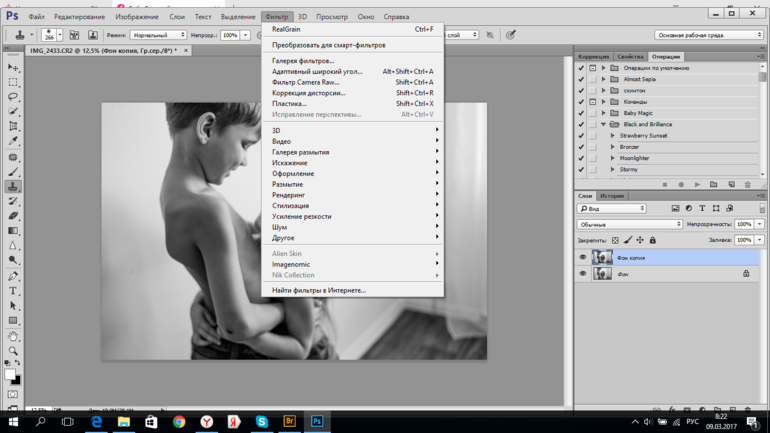Screen dimensions: 770x433
Task: Select the Lasso tool in the toolbar
Action: click(13, 97)
